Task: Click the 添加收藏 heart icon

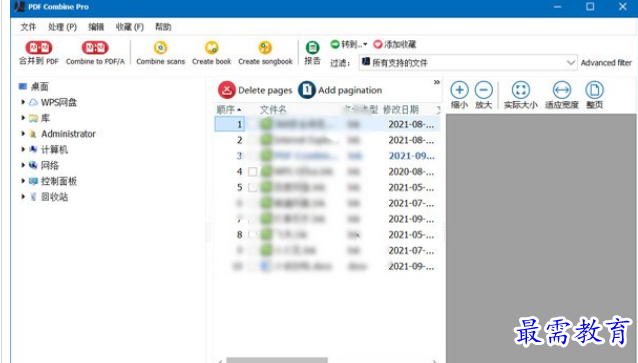Action: 378,44
